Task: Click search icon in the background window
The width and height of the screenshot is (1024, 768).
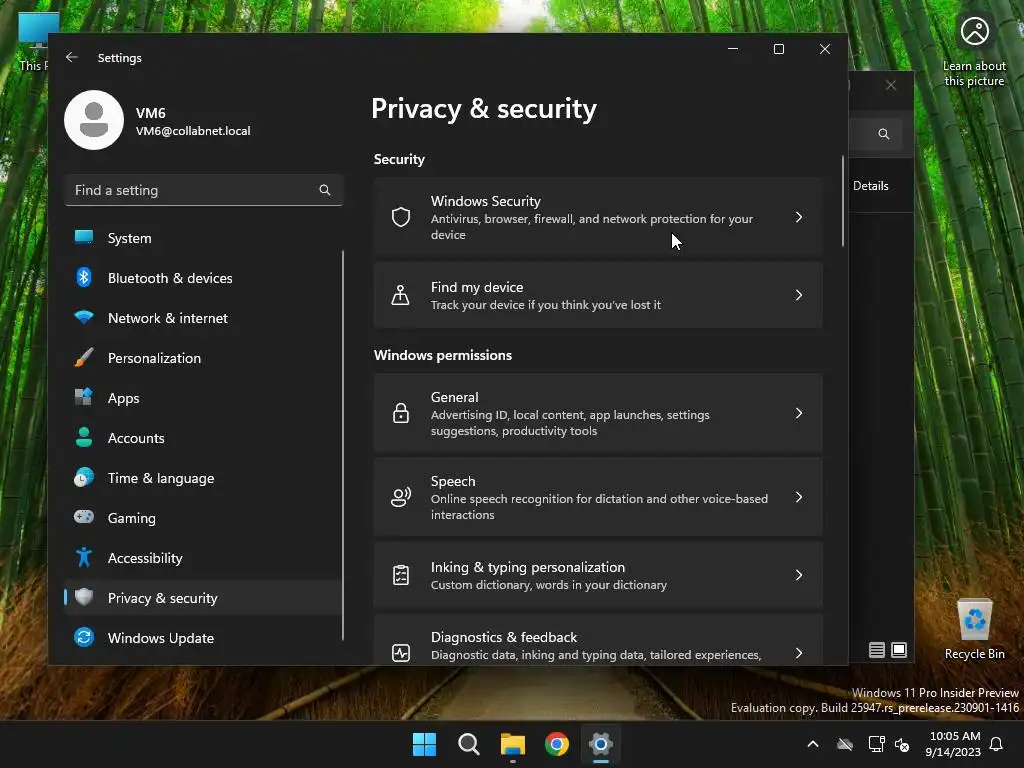Action: [x=884, y=134]
